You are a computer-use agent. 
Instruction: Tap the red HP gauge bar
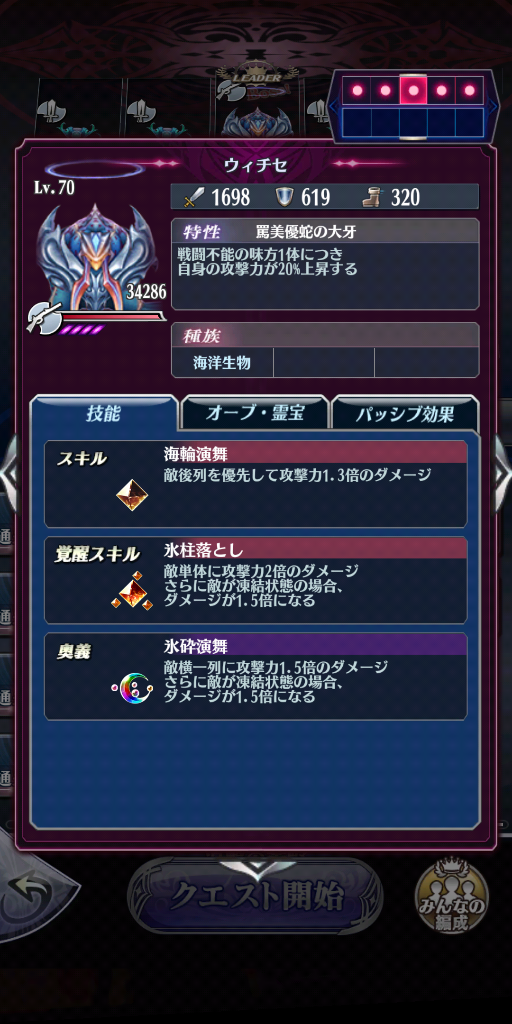coord(114,317)
